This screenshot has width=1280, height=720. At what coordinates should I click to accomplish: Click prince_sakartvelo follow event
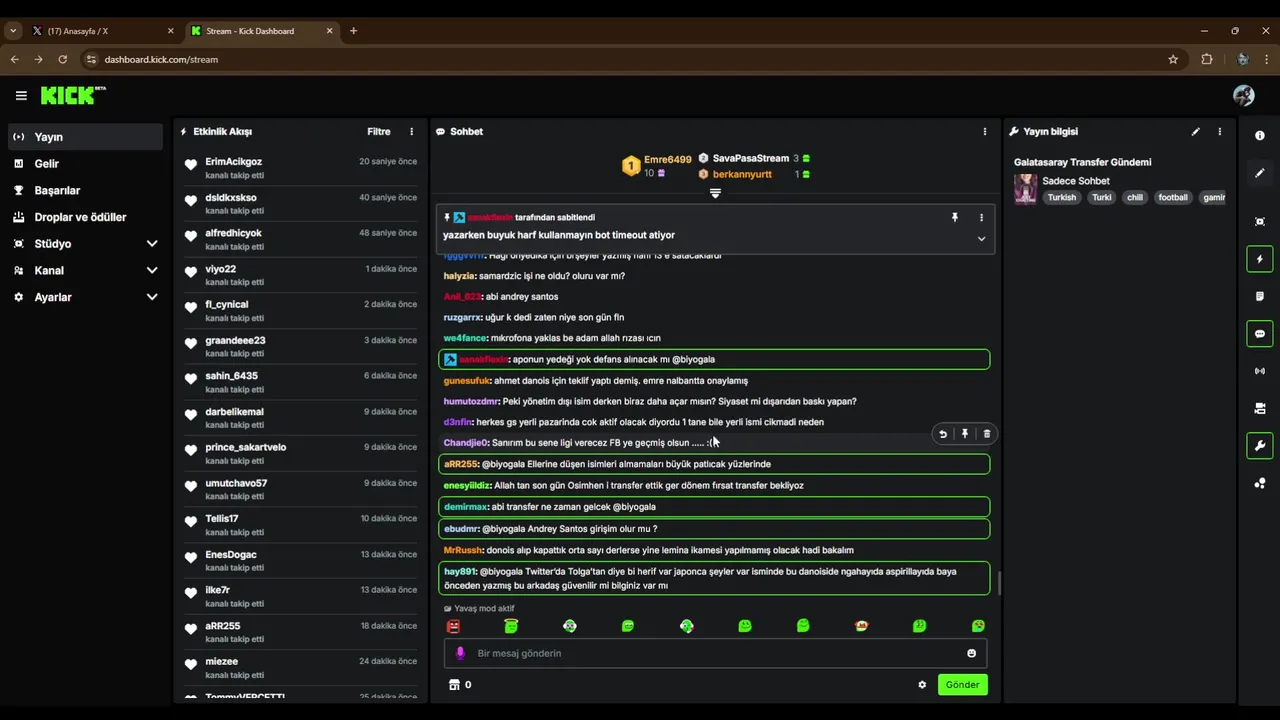click(x=301, y=453)
